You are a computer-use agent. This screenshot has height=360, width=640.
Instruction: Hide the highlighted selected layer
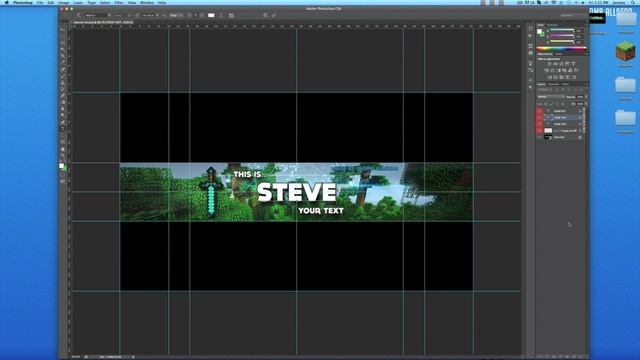pos(540,117)
